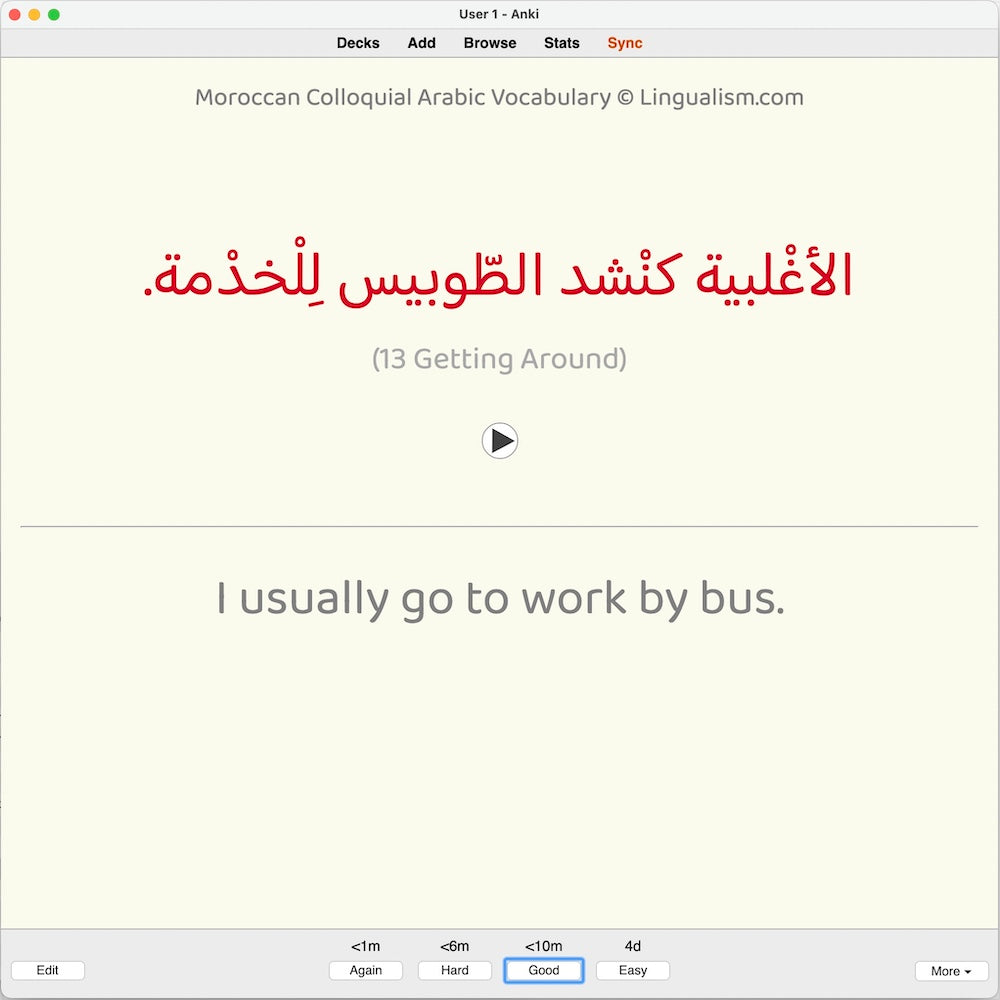Click the '(13 Getting Around)' chapter label
This screenshot has width=1000, height=1000.
click(x=500, y=358)
